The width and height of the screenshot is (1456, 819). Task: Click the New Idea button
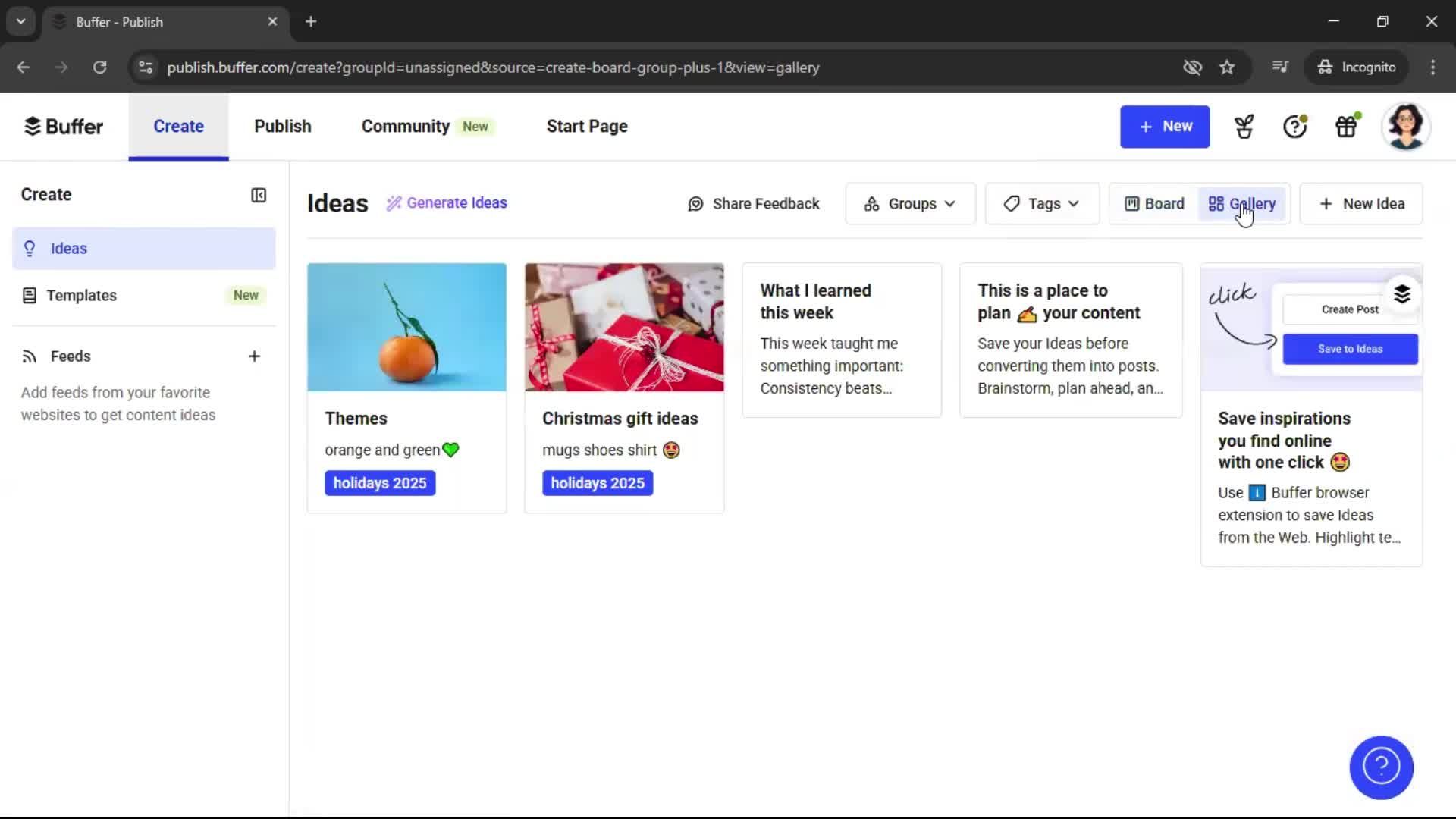pos(1360,203)
